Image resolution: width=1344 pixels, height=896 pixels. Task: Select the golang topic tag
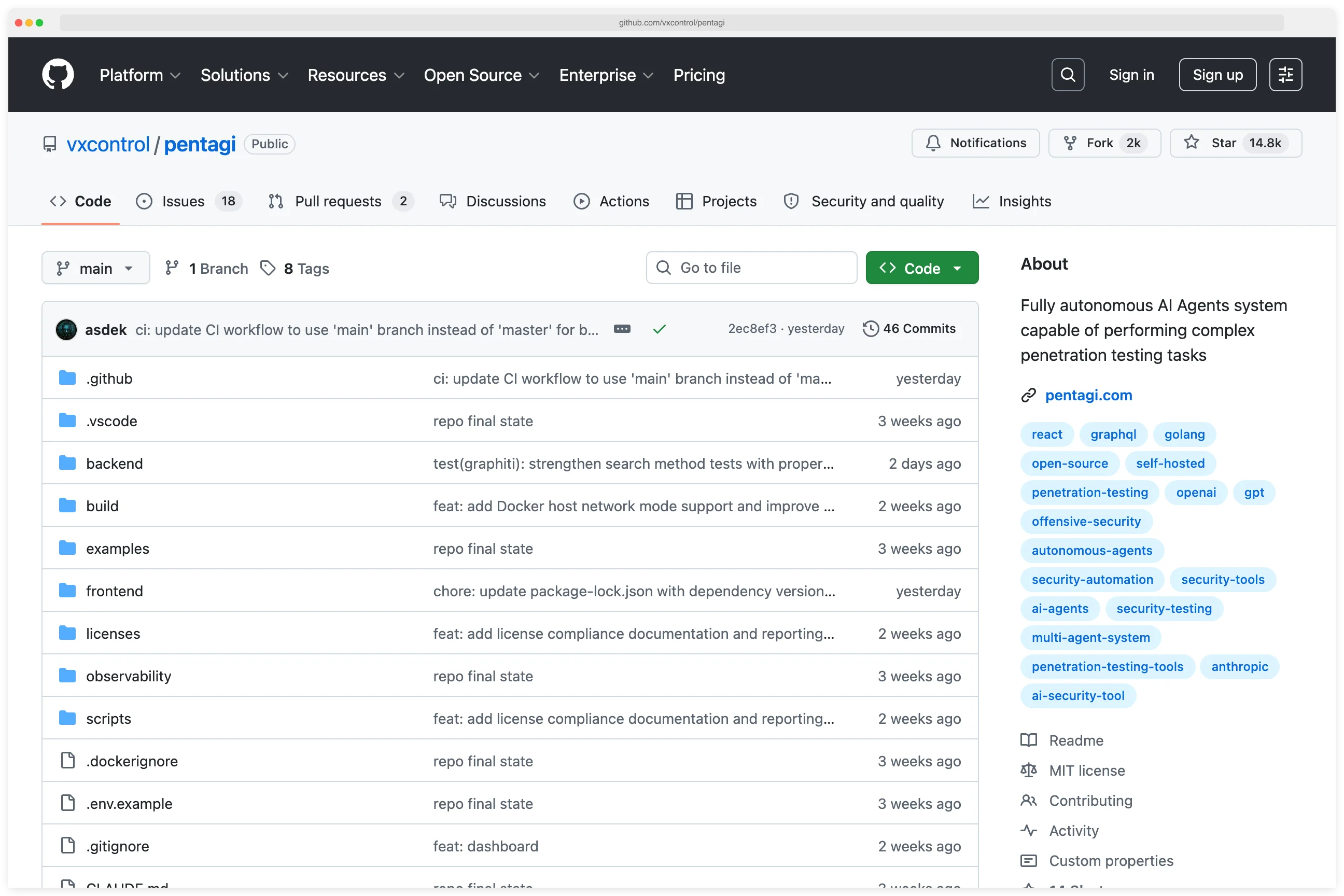tap(1184, 435)
